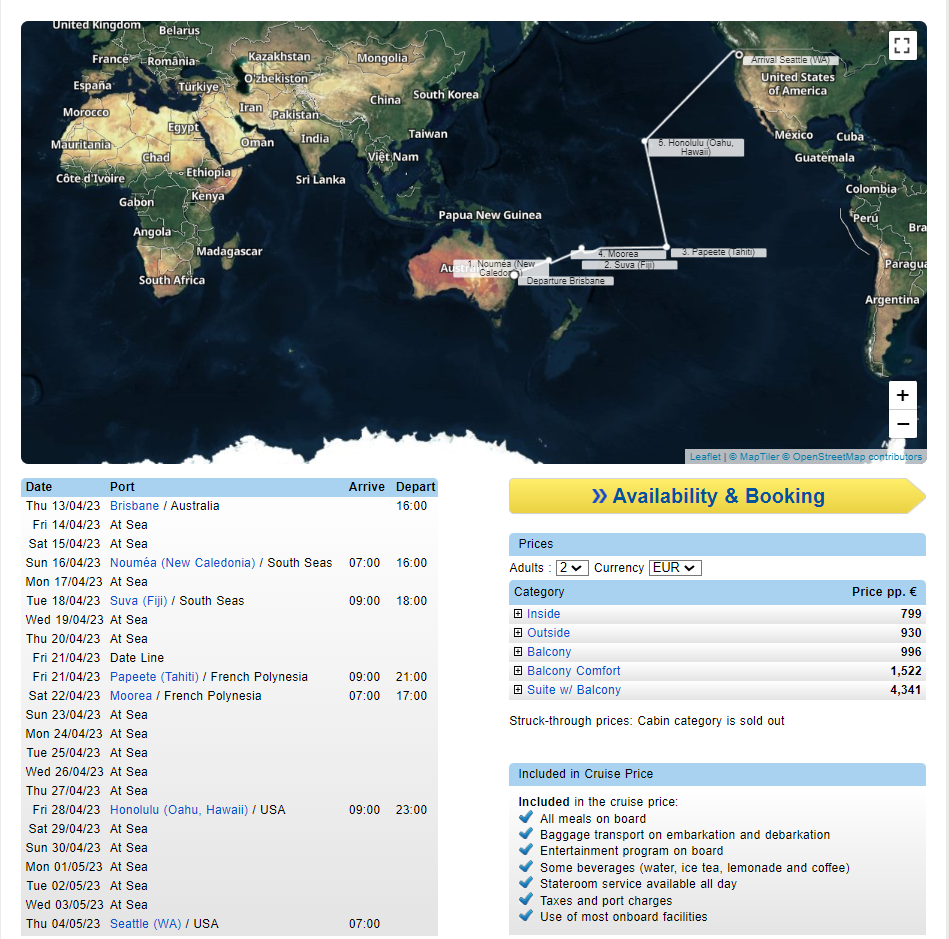The height and width of the screenshot is (939, 949).
Task: Open the Adults number dropdown
Action: (x=573, y=568)
